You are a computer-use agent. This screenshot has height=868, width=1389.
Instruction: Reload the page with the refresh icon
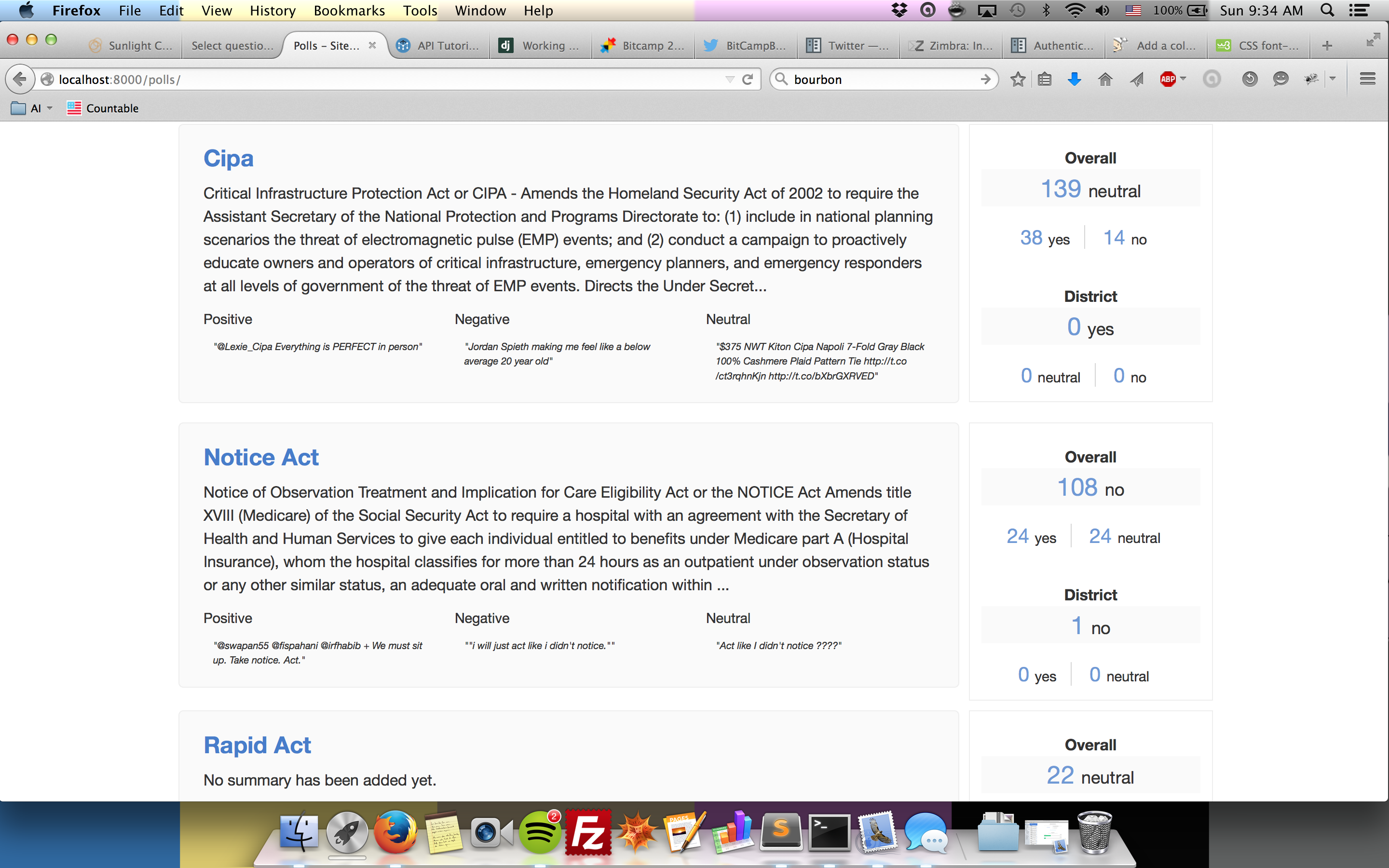747,79
